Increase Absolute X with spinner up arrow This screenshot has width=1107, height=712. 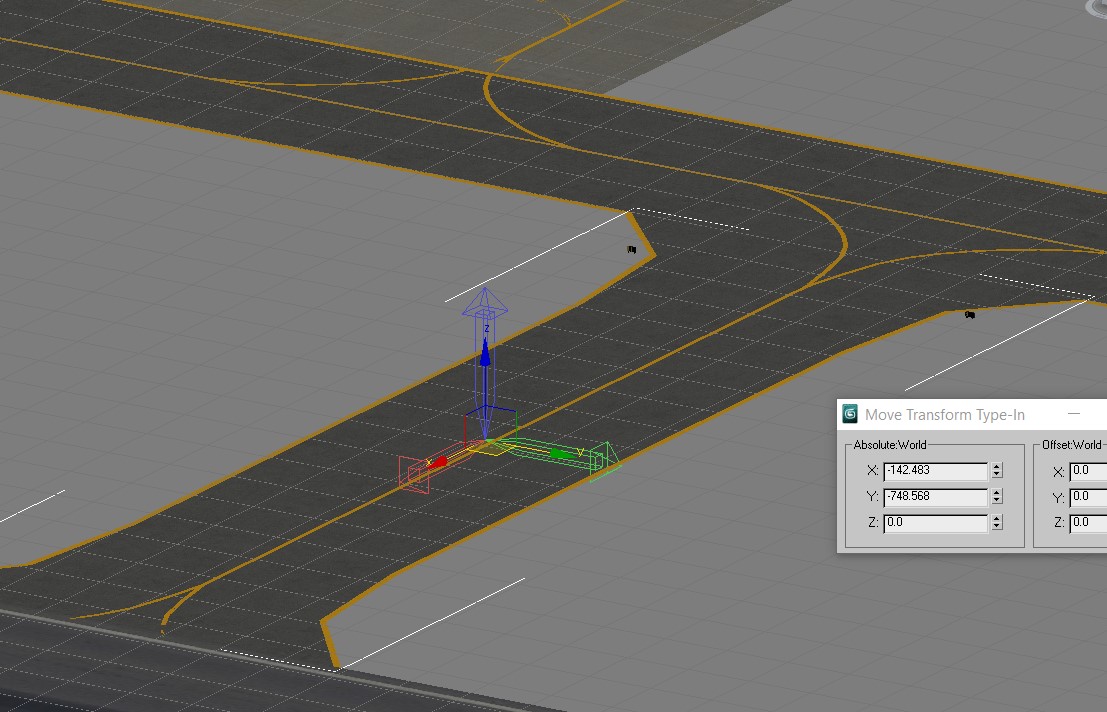pyautogui.click(x=997, y=466)
